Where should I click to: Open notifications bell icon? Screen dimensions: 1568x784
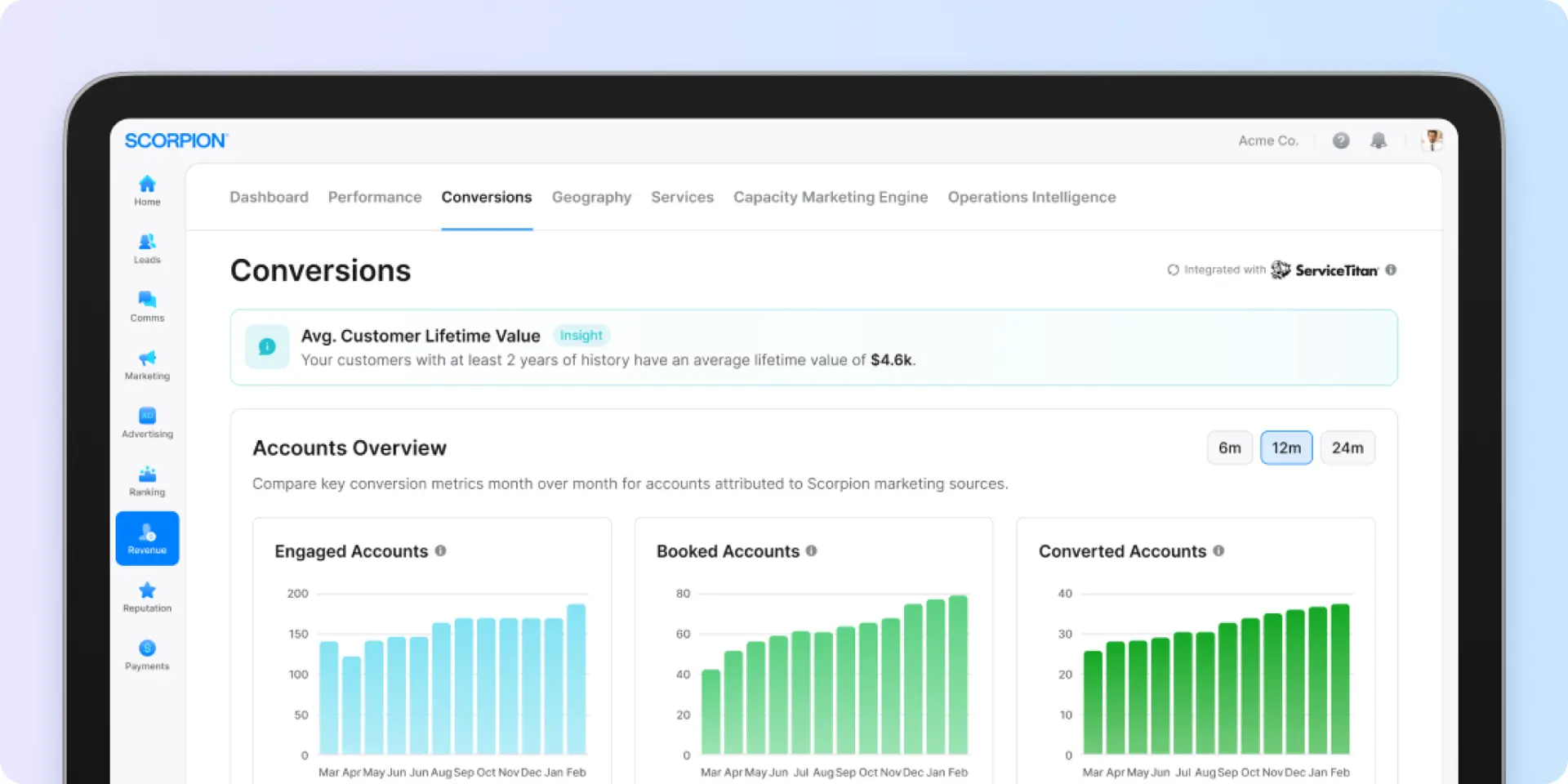[1379, 140]
